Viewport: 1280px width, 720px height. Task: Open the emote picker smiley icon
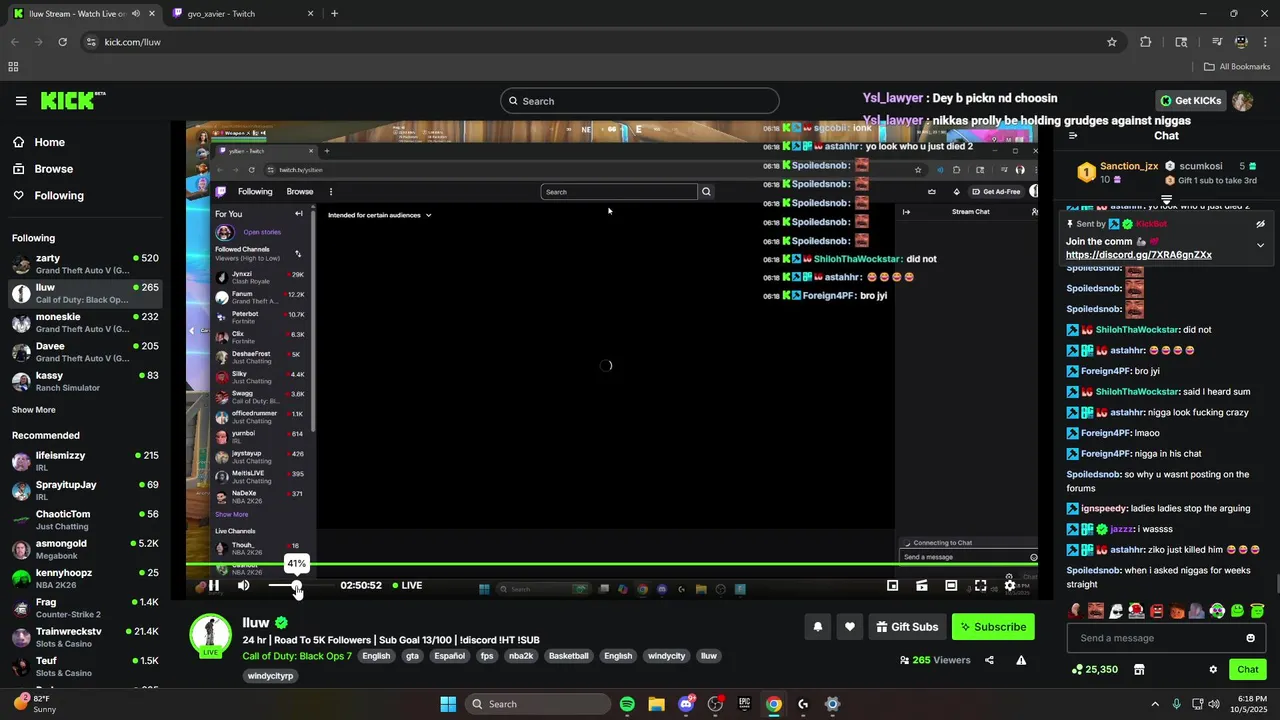(x=1251, y=638)
